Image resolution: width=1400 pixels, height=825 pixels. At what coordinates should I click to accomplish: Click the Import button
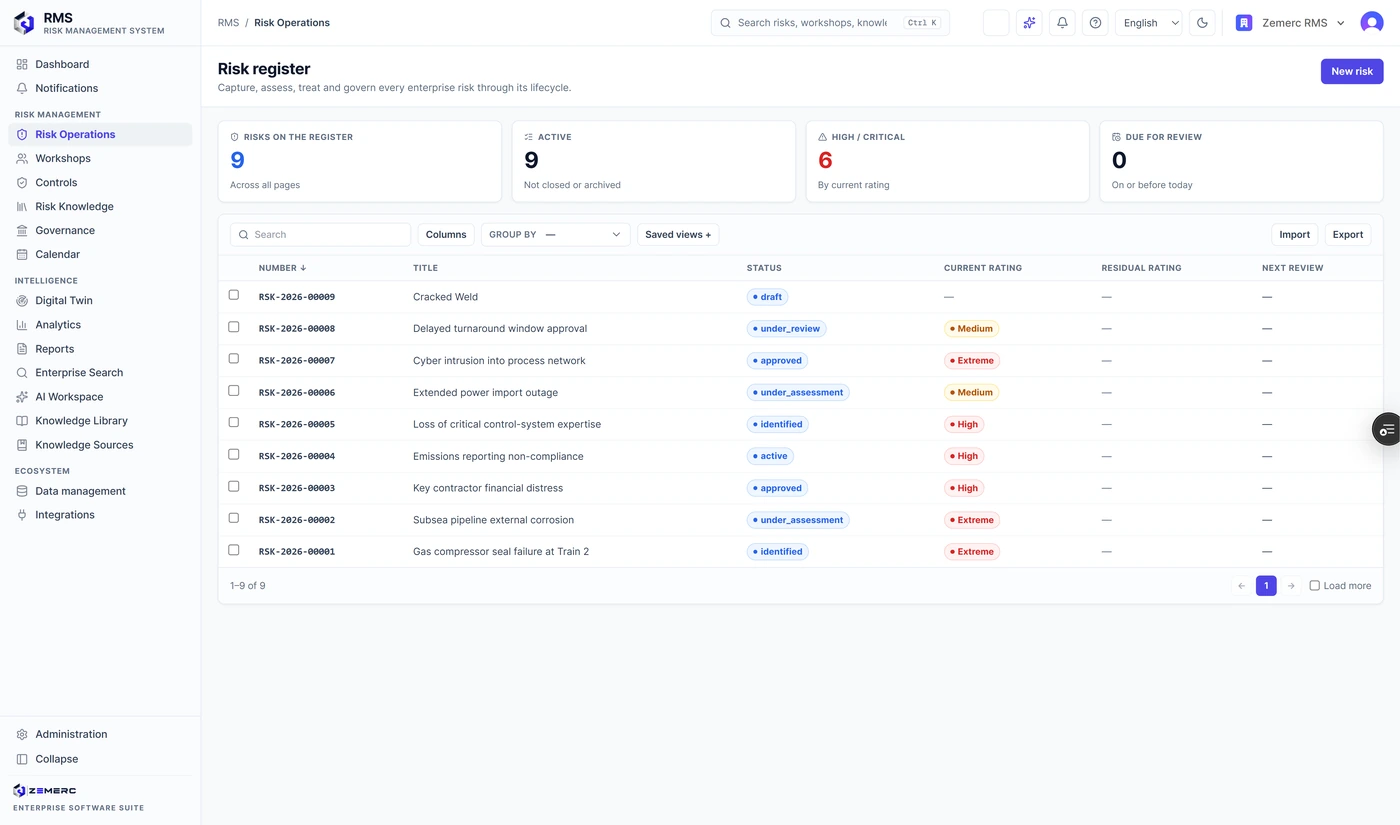[x=1294, y=235]
